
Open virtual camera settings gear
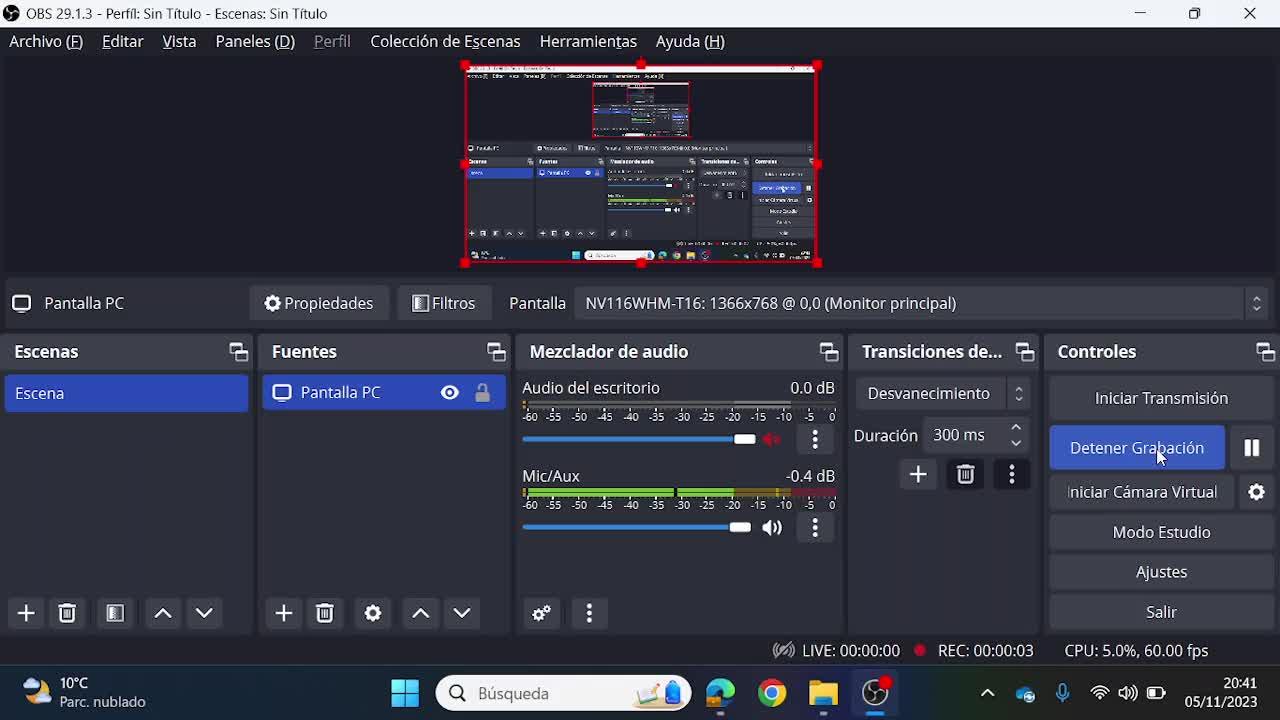pos(1257,492)
